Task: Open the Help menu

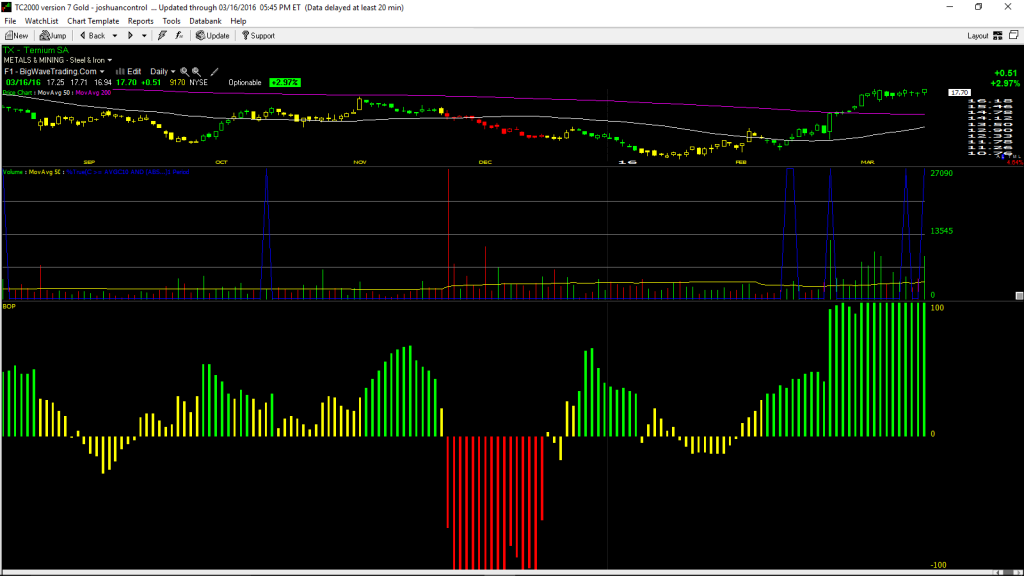Action: click(x=238, y=21)
